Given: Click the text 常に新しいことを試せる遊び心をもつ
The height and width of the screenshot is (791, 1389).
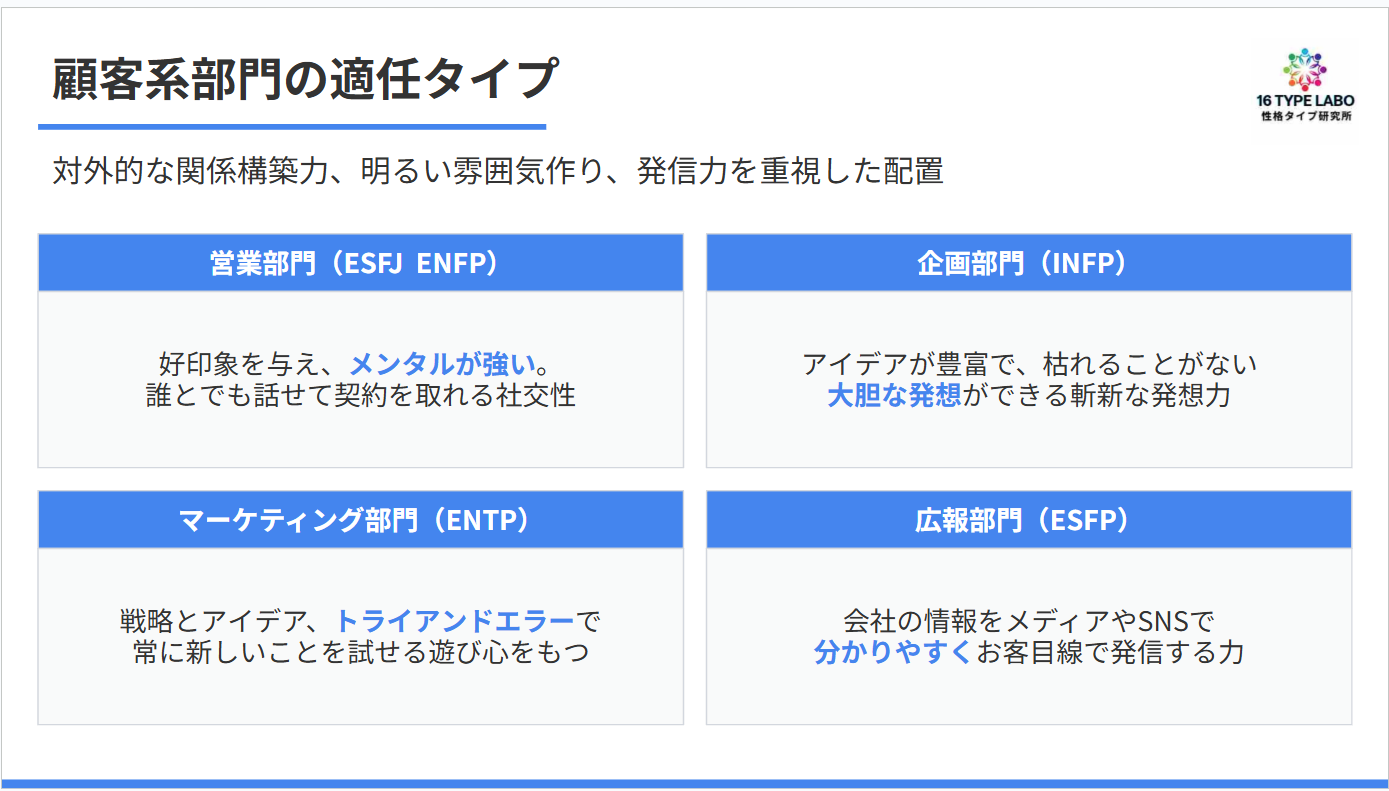Looking at the screenshot, I should [x=360, y=653].
